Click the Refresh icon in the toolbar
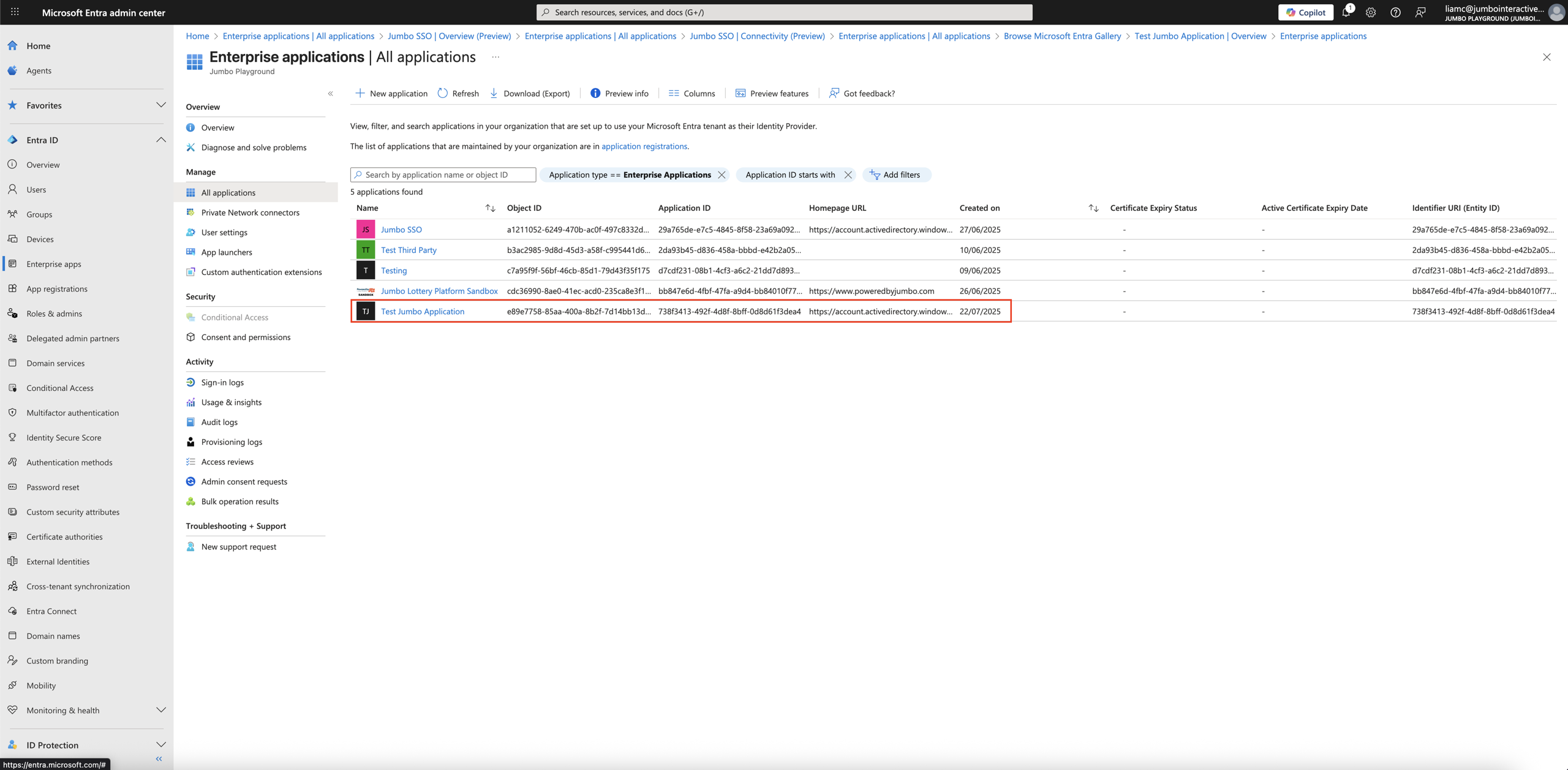The height and width of the screenshot is (770, 1568). tap(442, 93)
